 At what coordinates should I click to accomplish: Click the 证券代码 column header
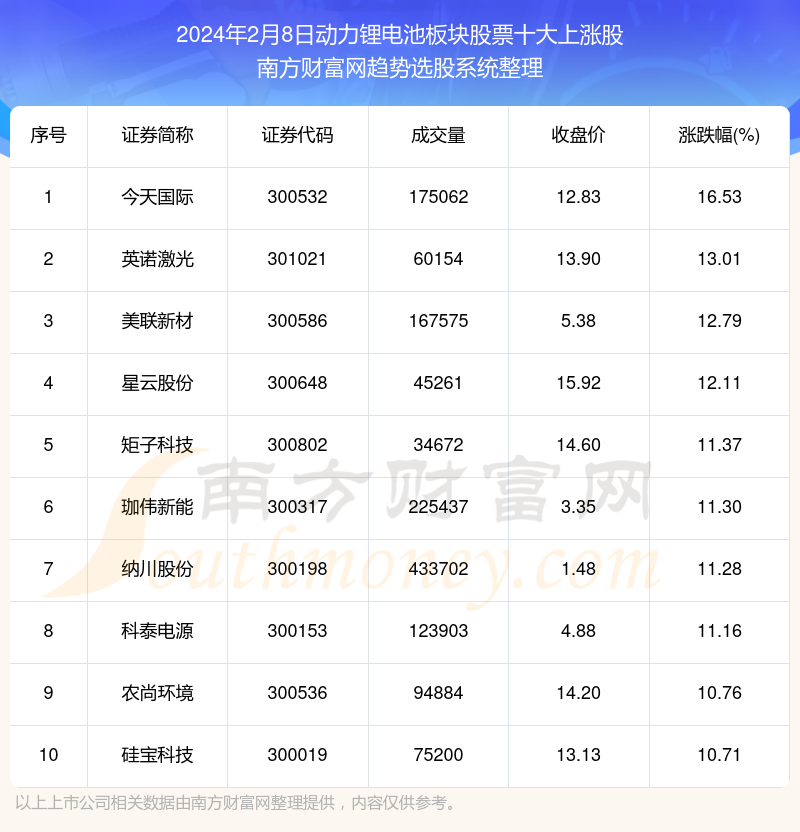click(x=298, y=135)
